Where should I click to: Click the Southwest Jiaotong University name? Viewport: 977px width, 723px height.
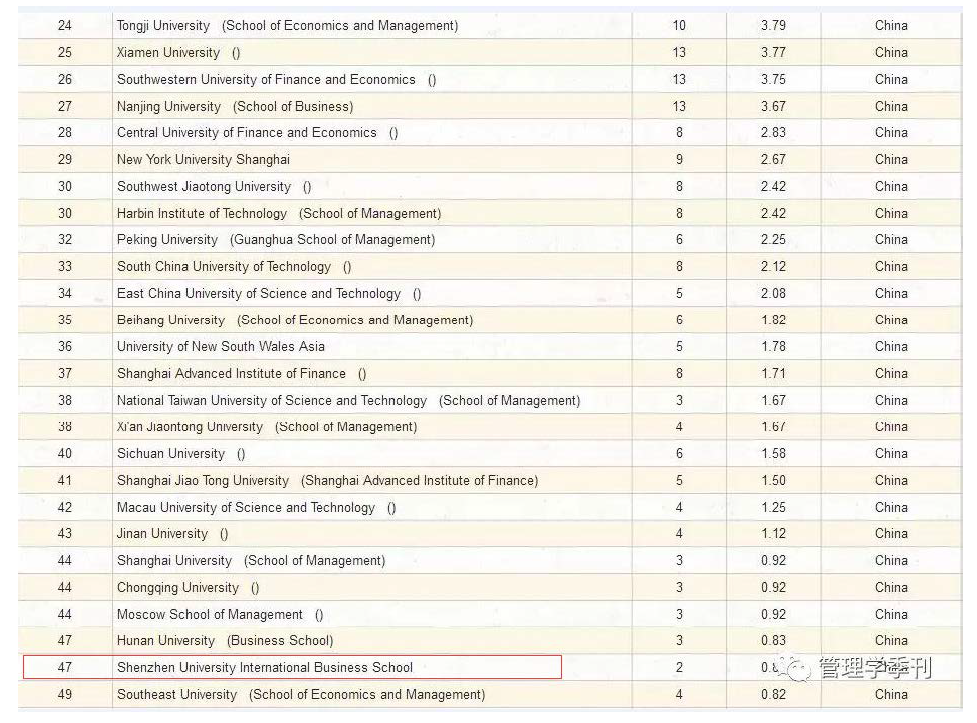[x=214, y=186]
